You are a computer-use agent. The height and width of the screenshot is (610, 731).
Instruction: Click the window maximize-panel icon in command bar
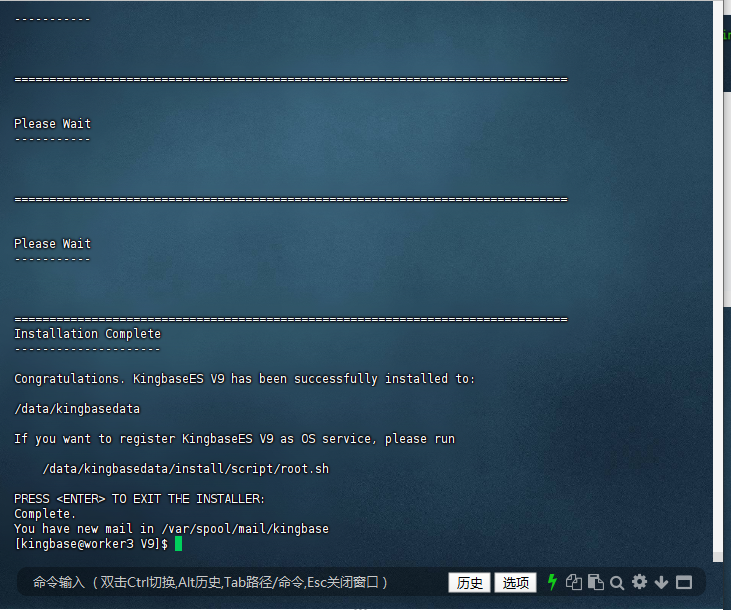coord(683,582)
